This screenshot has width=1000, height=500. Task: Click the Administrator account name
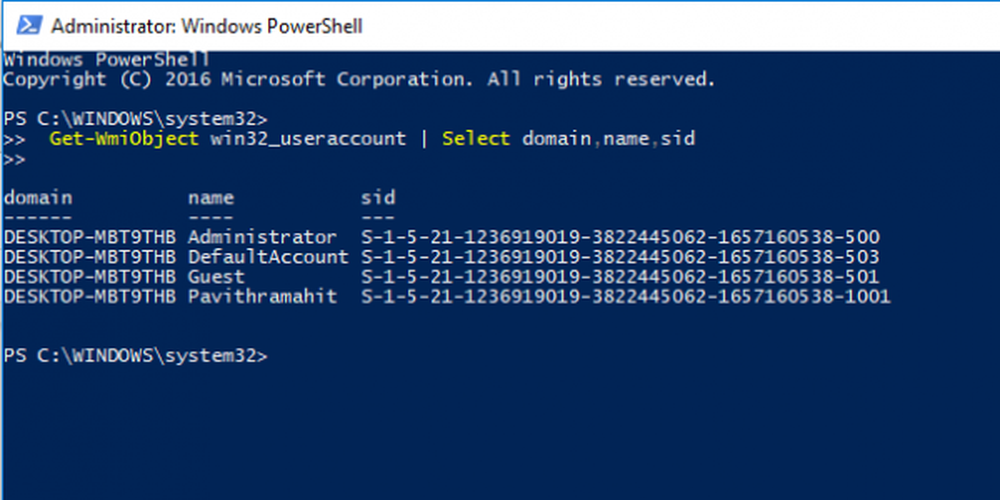[x=263, y=238]
